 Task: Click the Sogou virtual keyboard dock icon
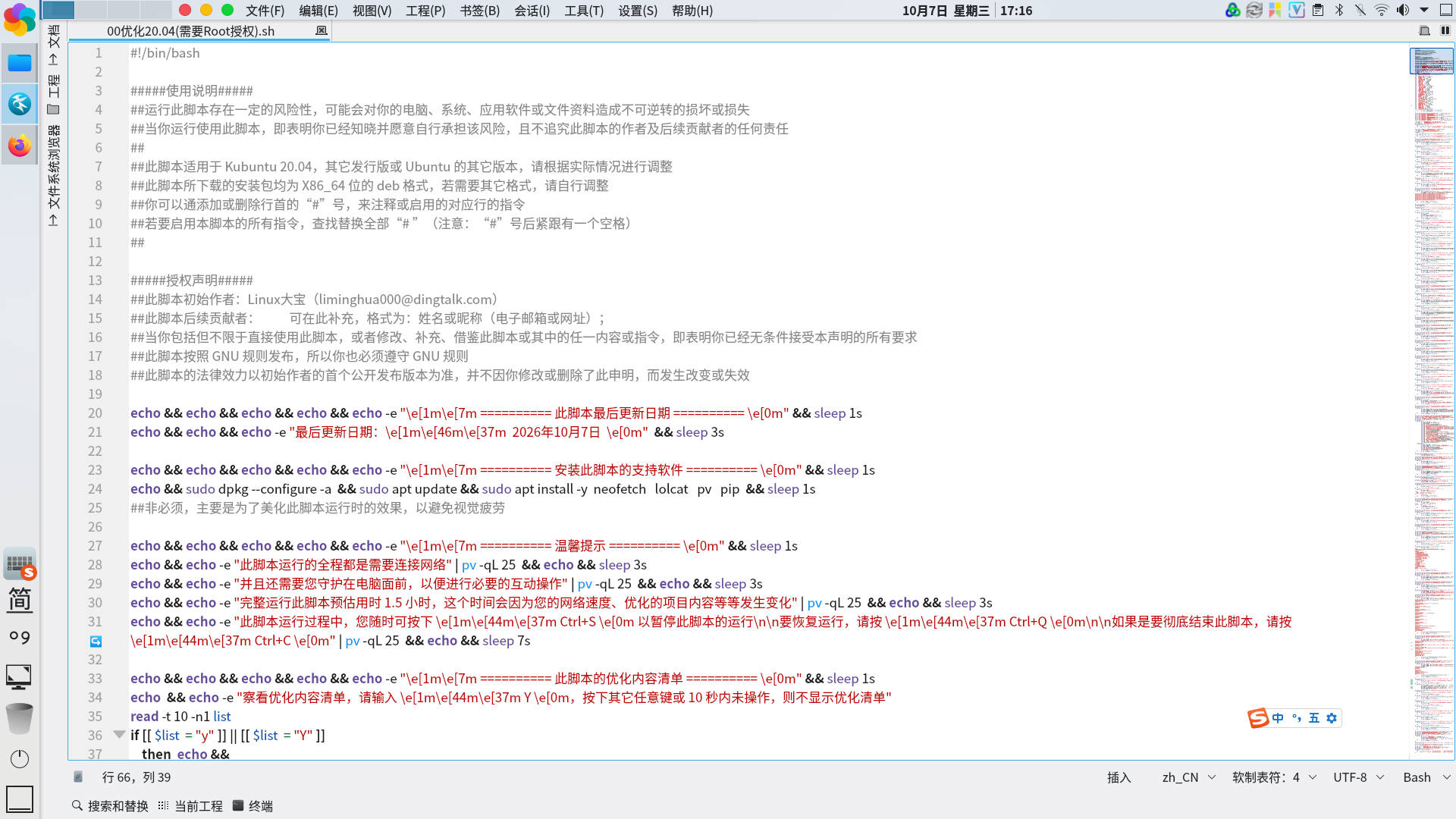20,564
